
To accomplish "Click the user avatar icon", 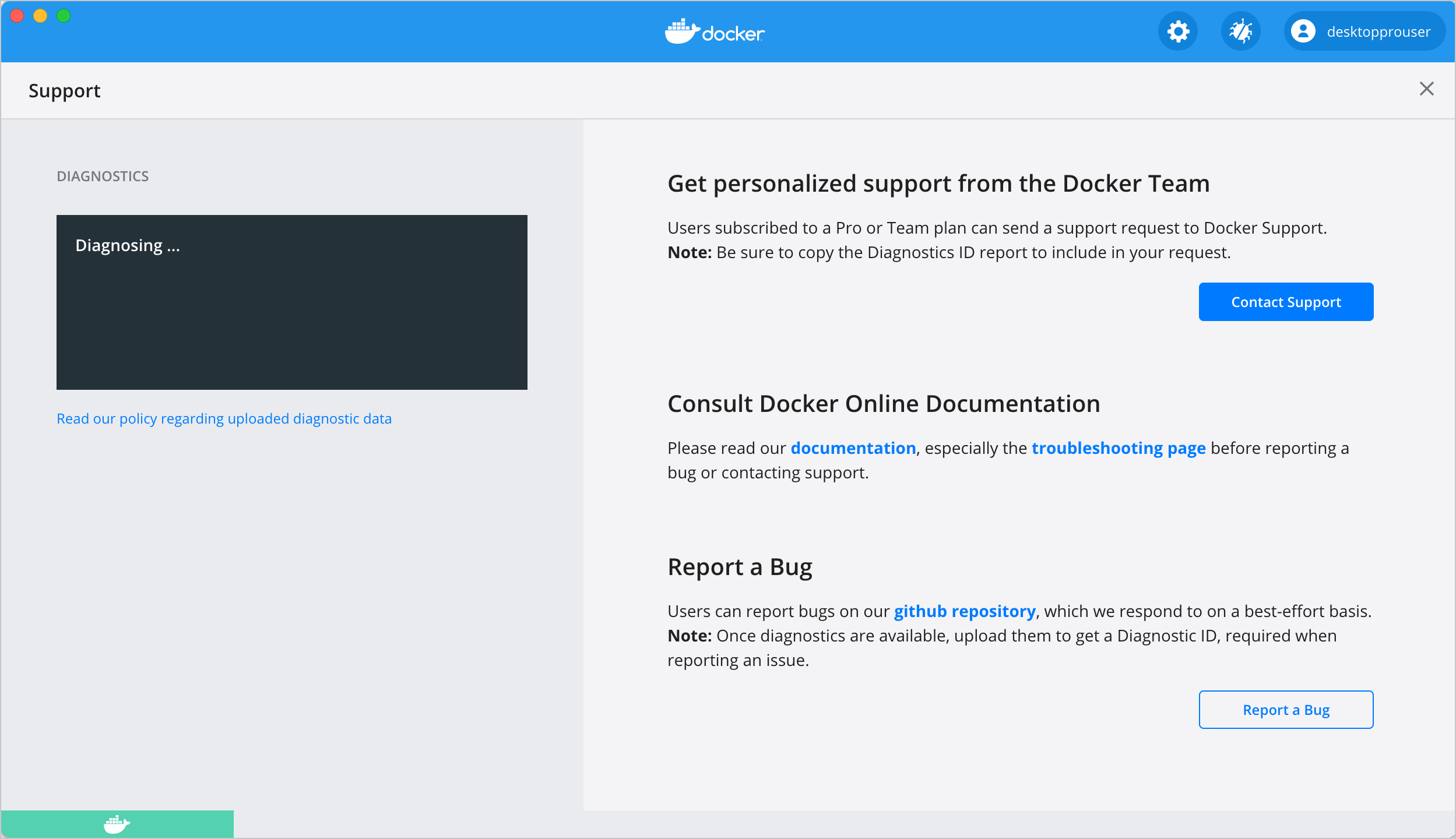I will click(x=1303, y=31).
